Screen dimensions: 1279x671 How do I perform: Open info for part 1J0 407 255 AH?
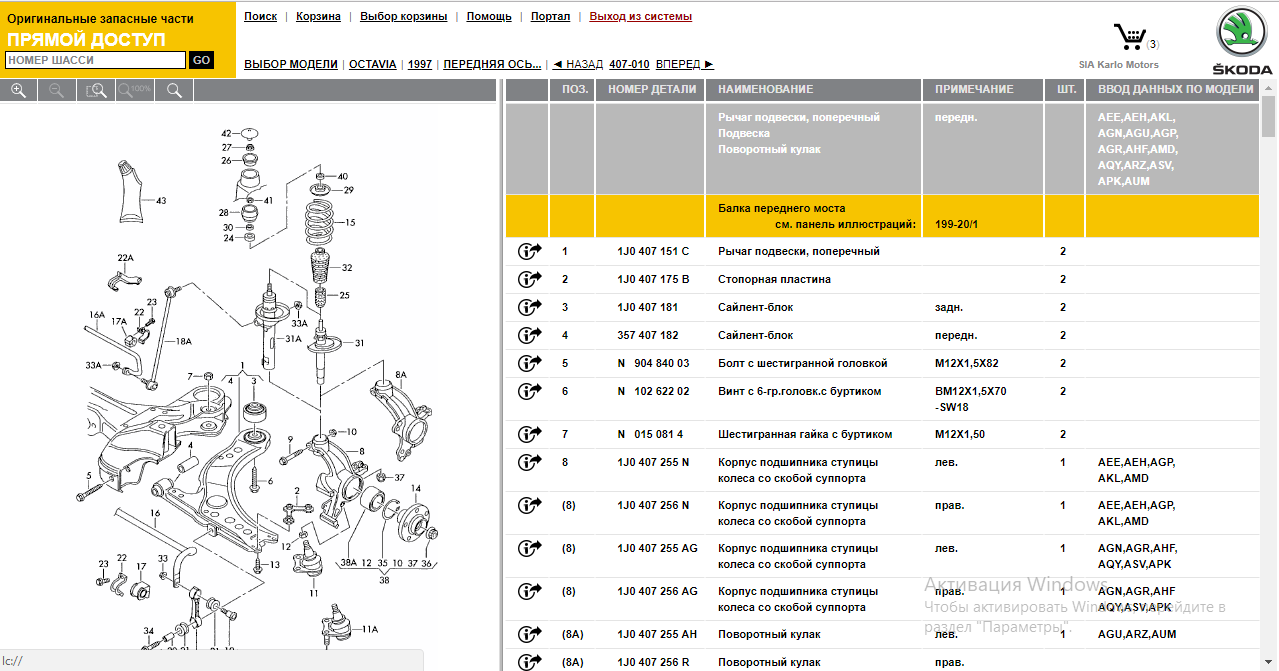(x=529, y=634)
